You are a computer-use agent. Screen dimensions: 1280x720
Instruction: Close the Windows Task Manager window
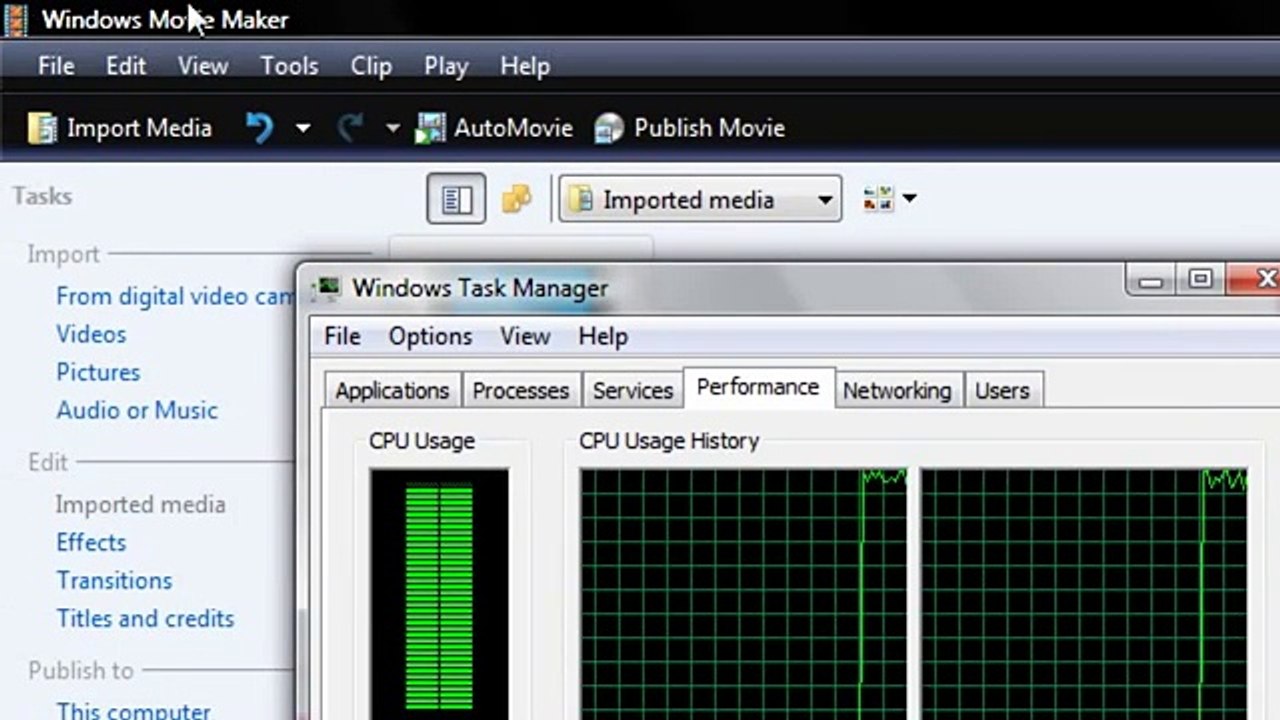point(1255,280)
